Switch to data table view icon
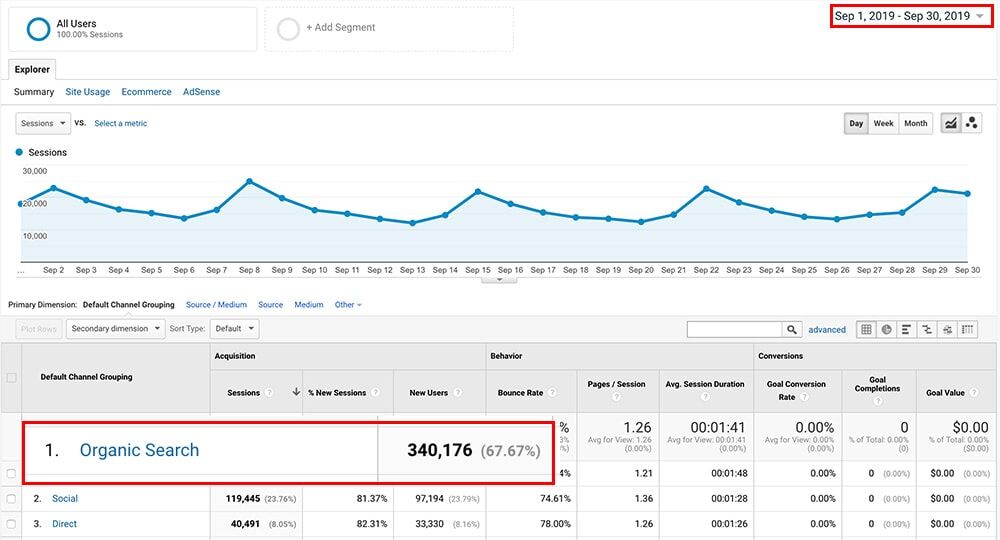This screenshot has height=540, width=1000. click(866, 329)
